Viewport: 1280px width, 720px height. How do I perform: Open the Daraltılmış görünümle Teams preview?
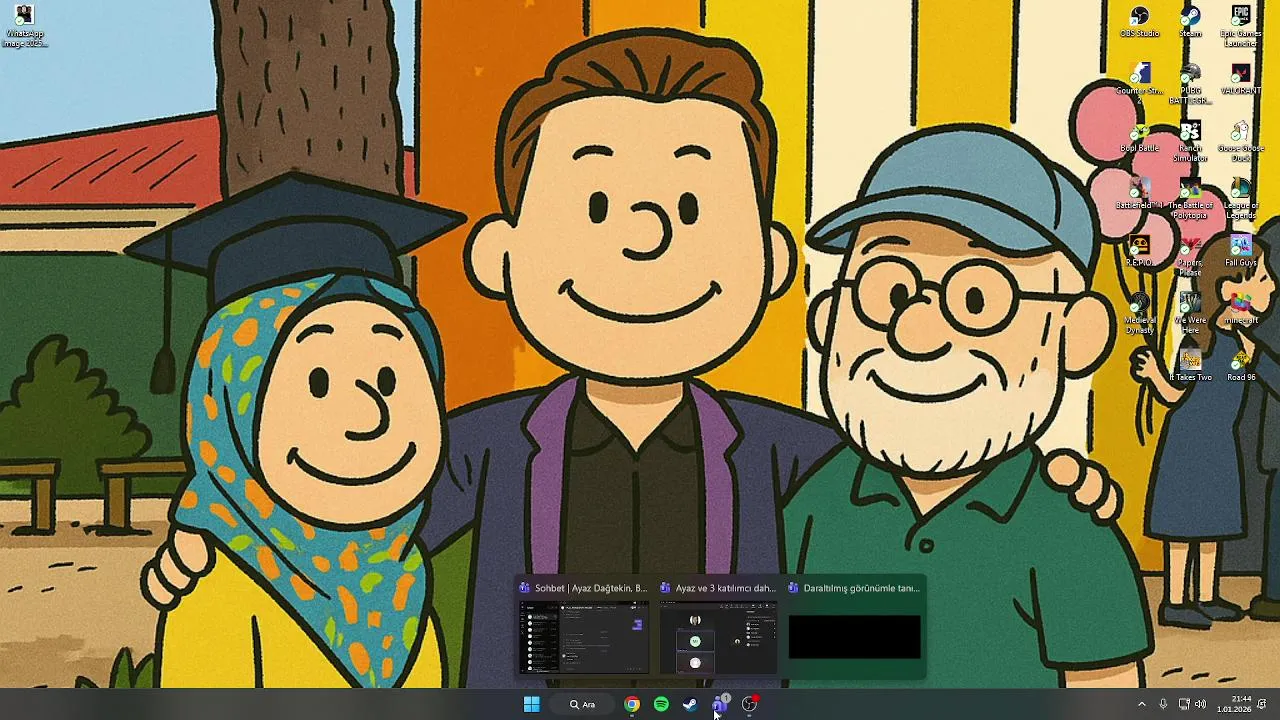[x=855, y=627]
